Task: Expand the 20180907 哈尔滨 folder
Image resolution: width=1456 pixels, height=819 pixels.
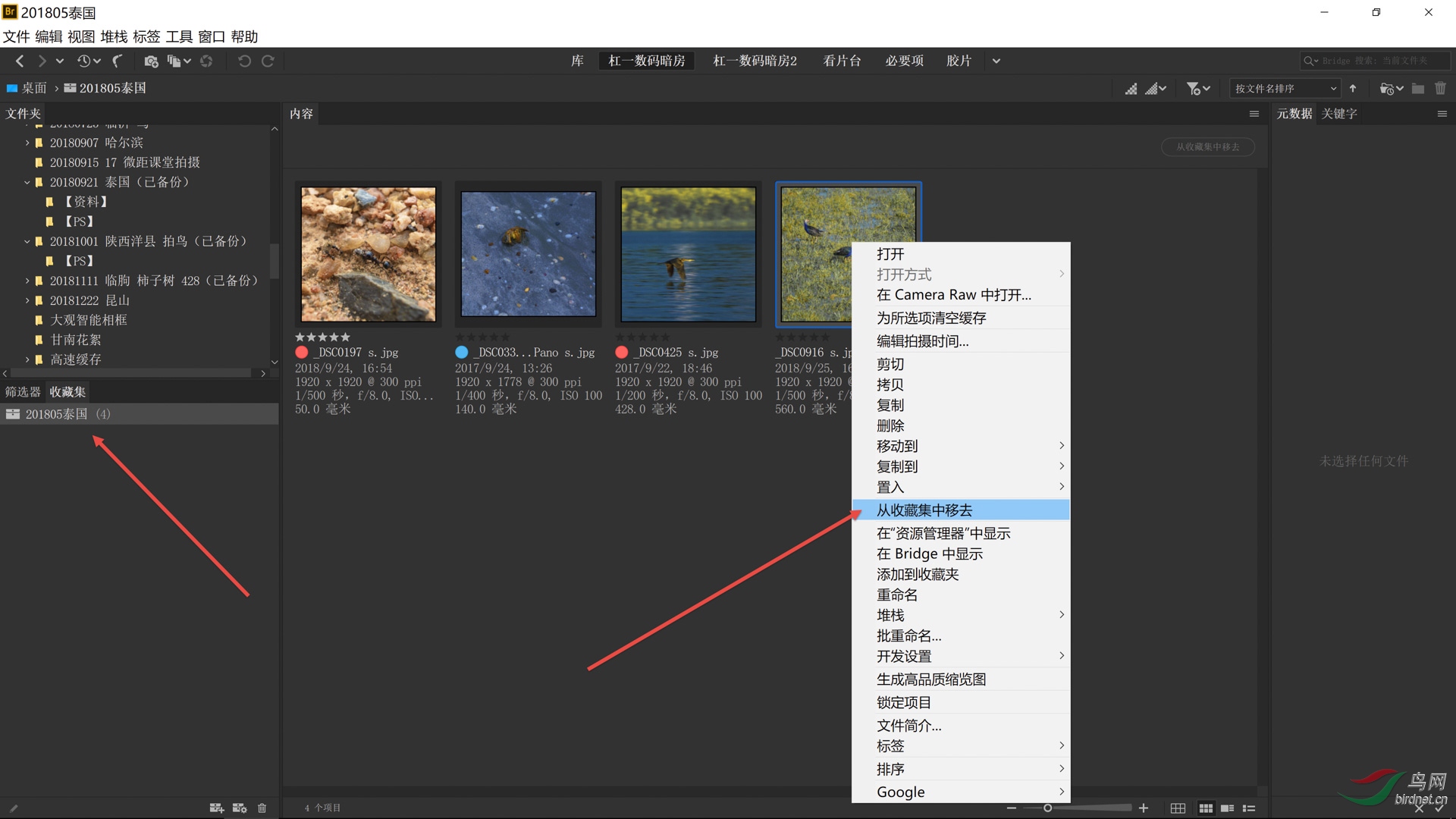Action: [27, 143]
